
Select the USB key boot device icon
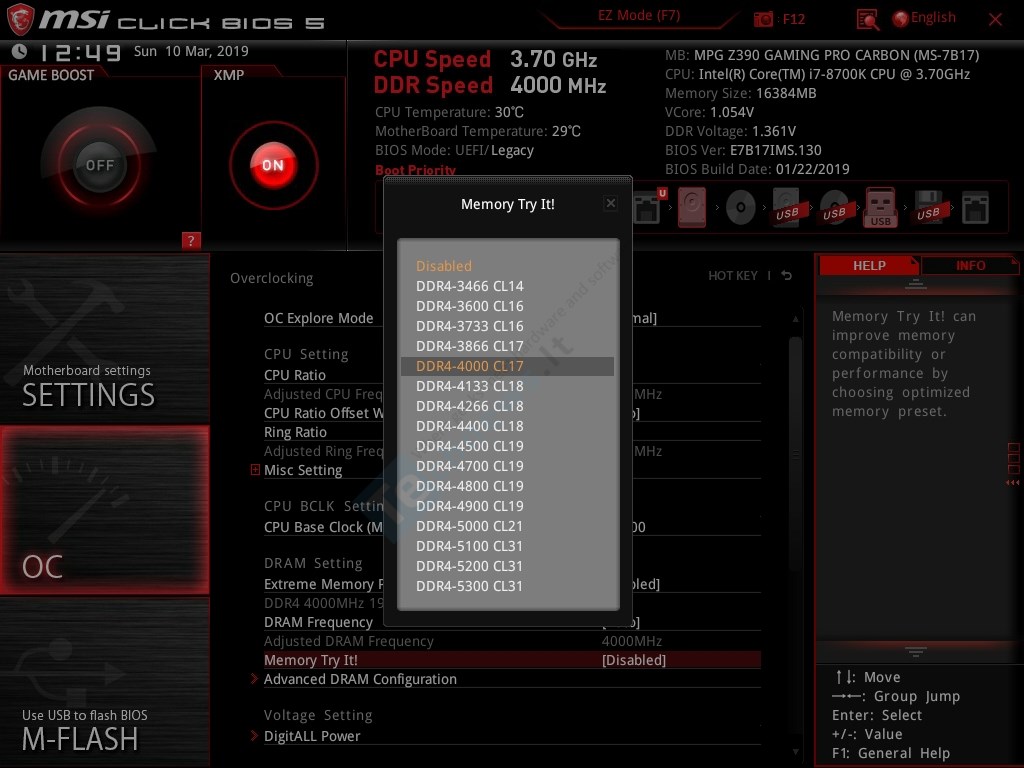pyautogui.click(x=881, y=208)
